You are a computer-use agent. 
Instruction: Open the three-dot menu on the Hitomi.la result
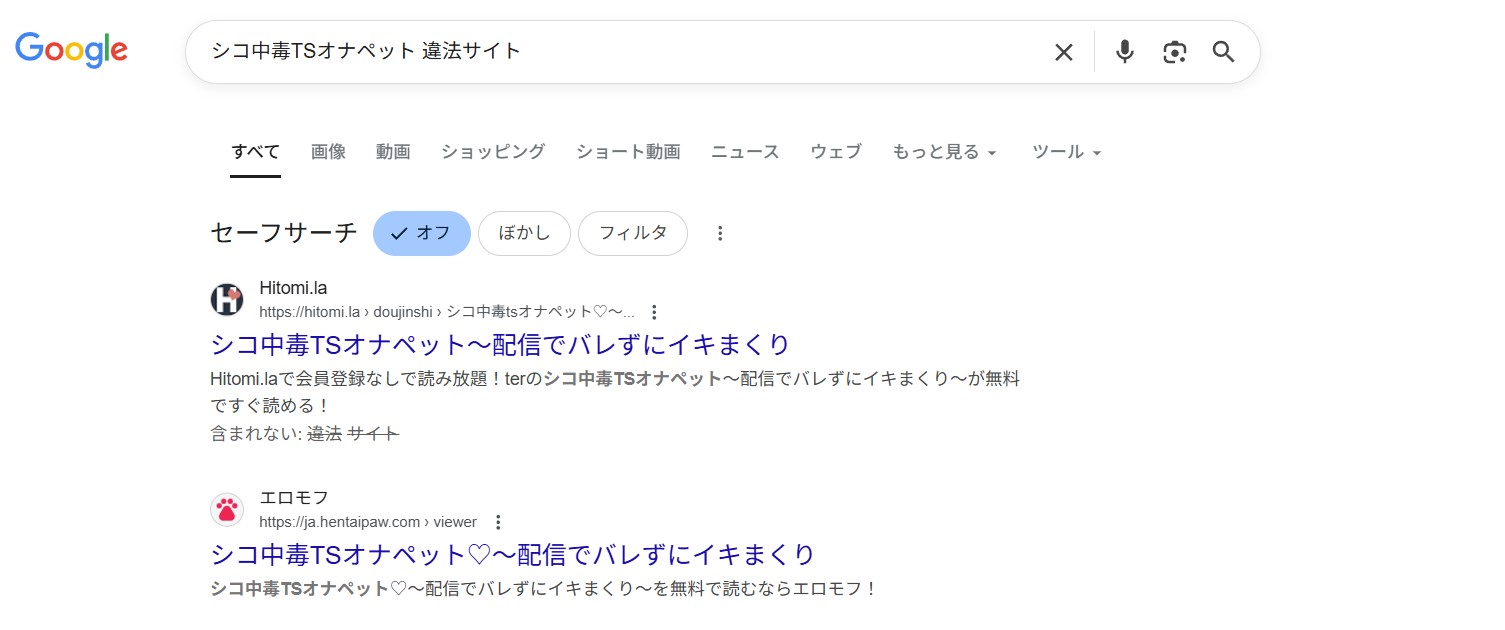653,311
